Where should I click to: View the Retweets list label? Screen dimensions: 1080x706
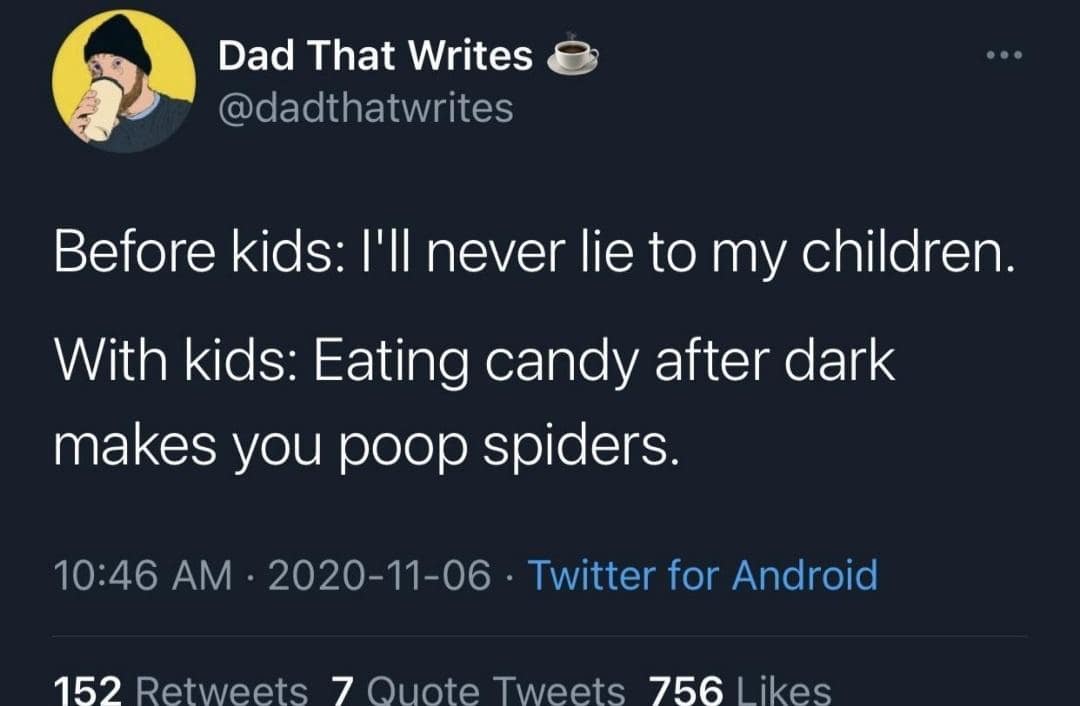(x=220, y=690)
